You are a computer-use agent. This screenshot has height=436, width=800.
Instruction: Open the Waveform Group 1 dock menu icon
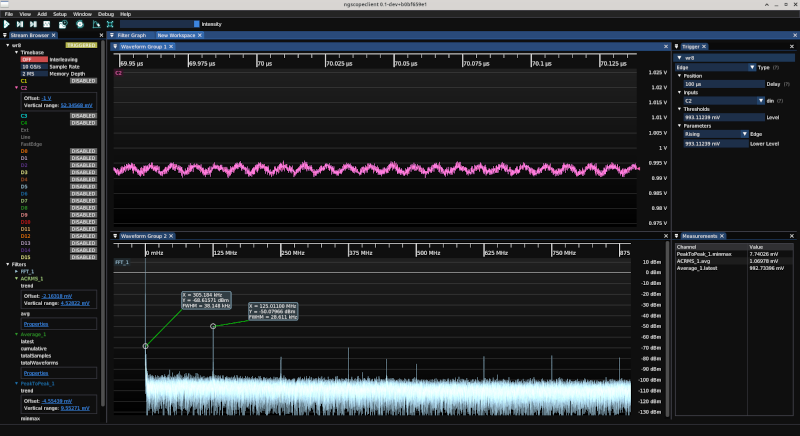(x=115, y=46)
